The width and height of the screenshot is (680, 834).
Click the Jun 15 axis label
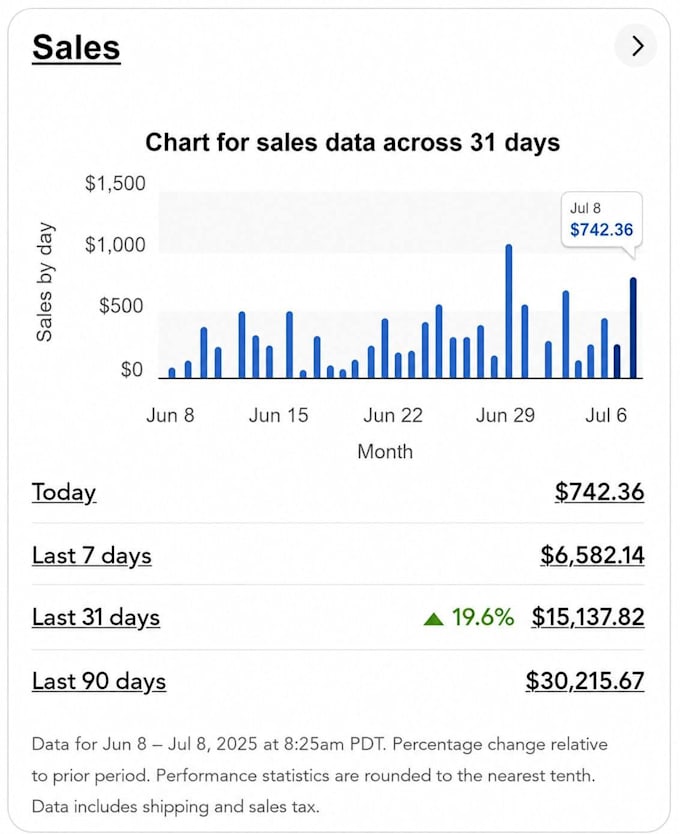click(278, 415)
